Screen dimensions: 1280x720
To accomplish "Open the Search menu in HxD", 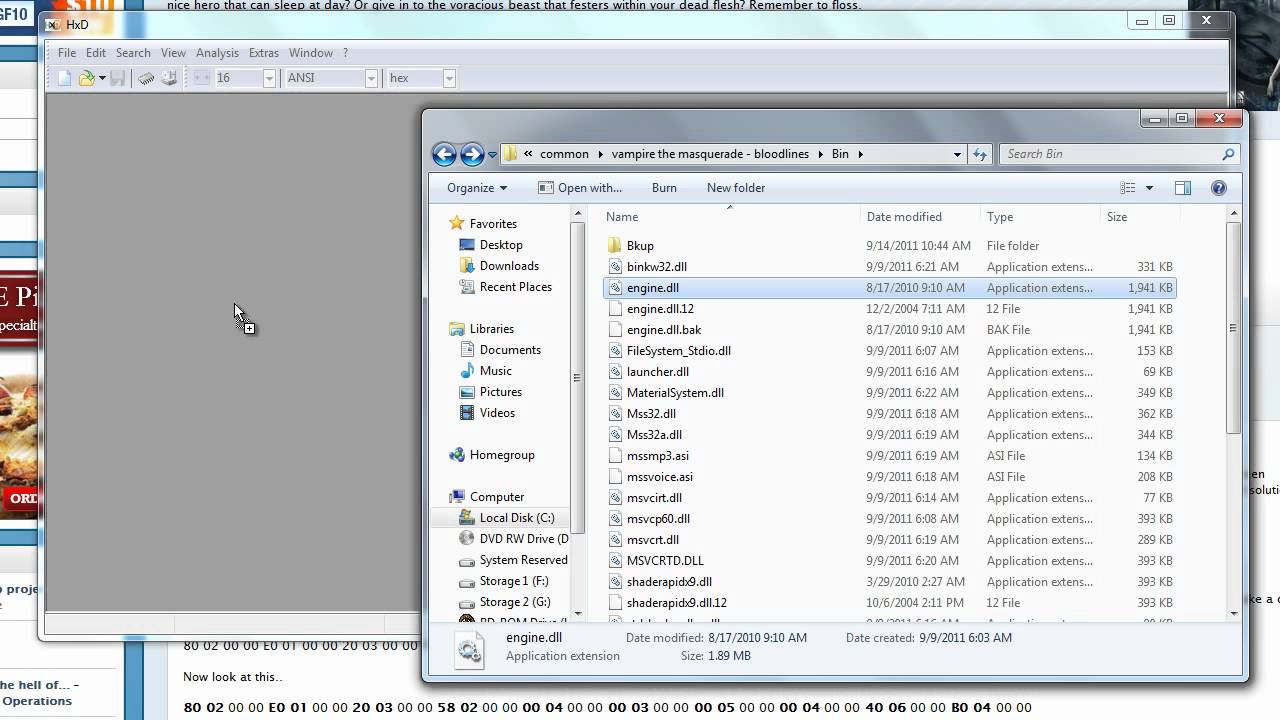I will 133,53.
